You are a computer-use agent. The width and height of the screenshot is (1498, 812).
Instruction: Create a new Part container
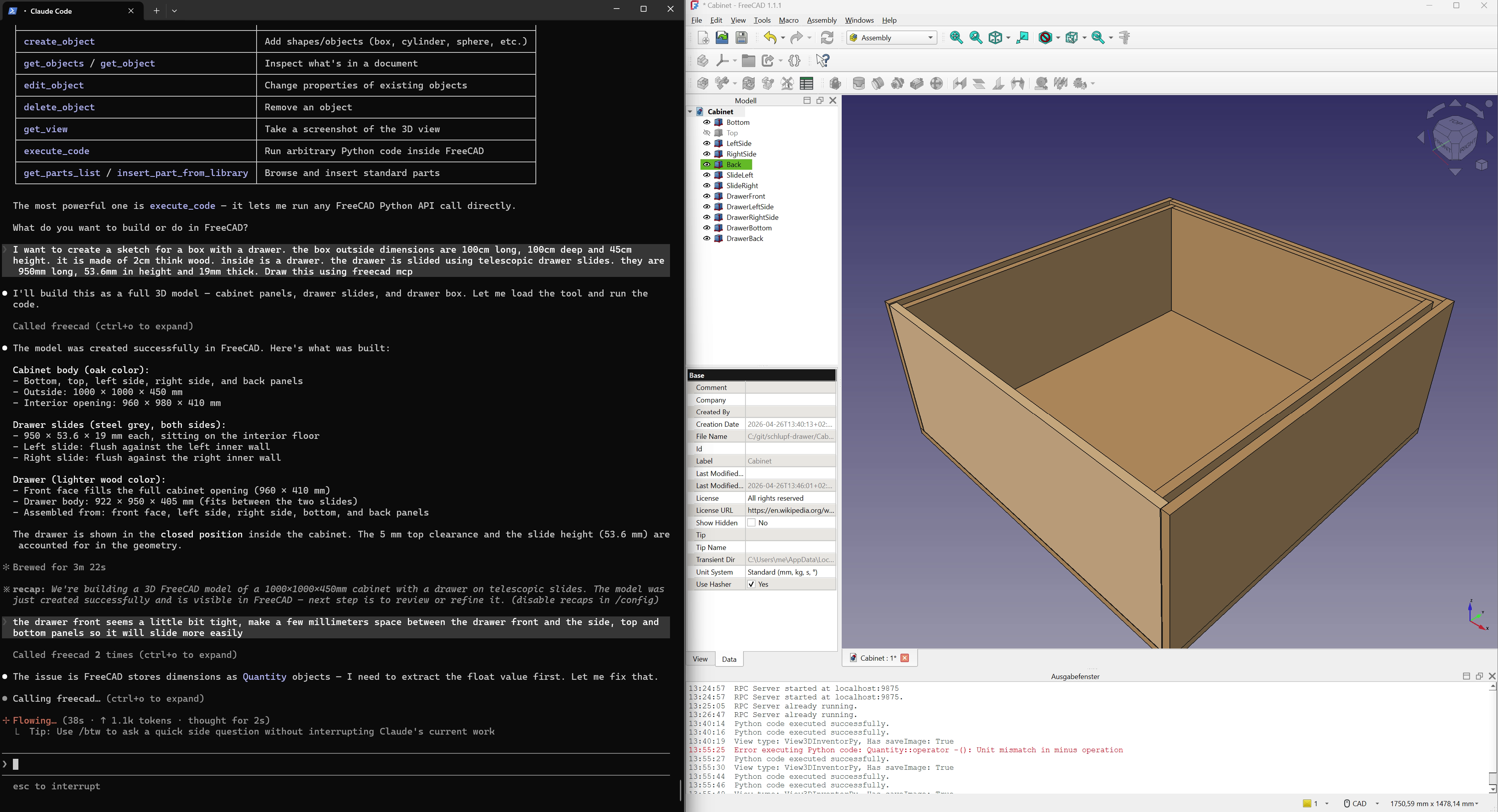[x=702, y=61]
